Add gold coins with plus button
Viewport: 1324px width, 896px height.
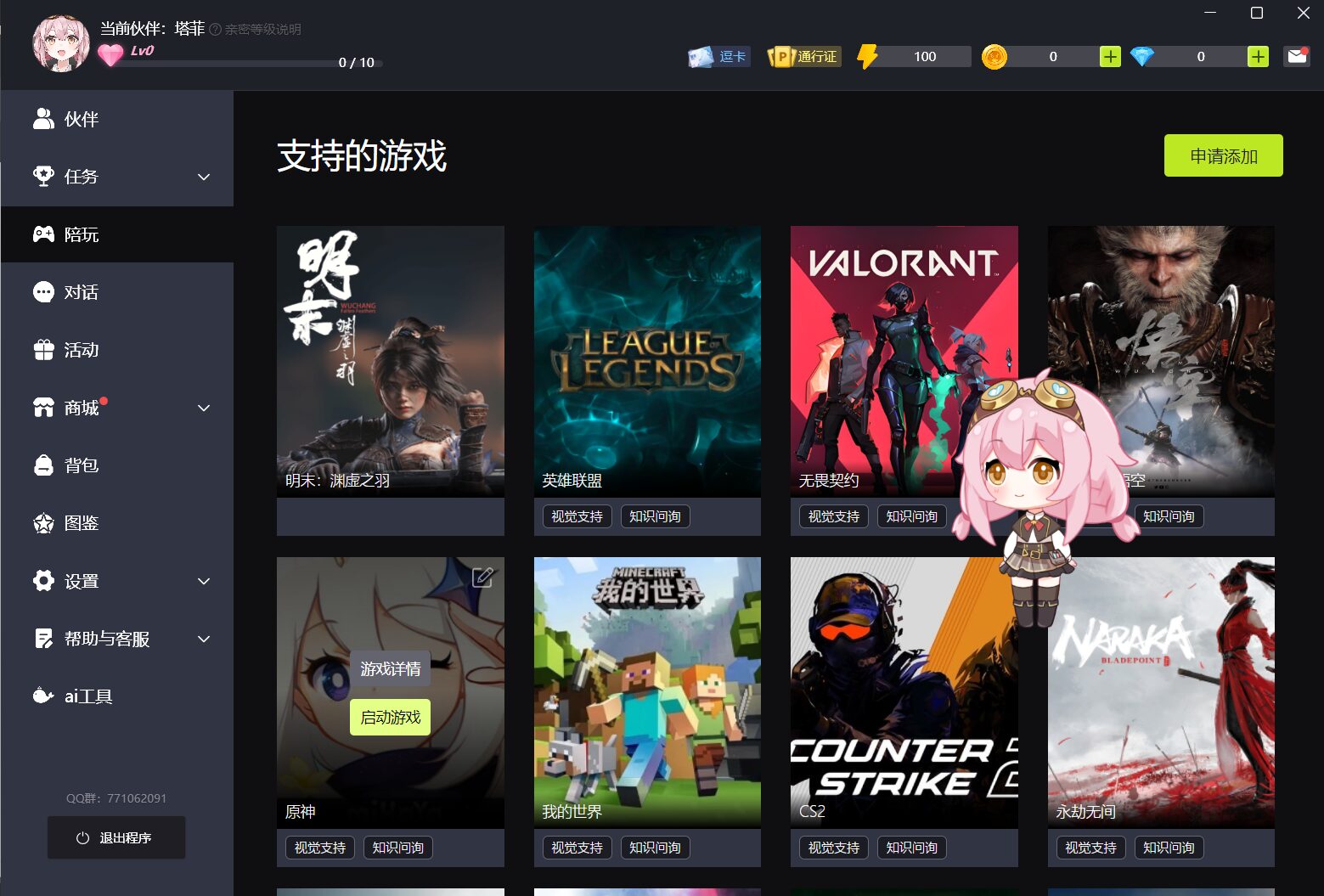[x=1110, y=57]
